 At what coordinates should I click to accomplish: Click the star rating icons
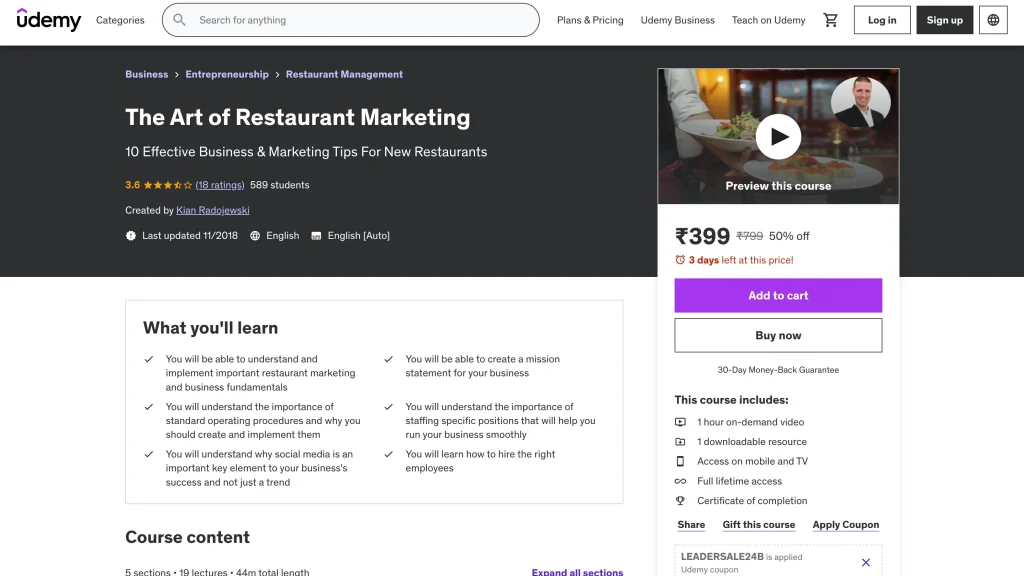(x=167, y=185)
